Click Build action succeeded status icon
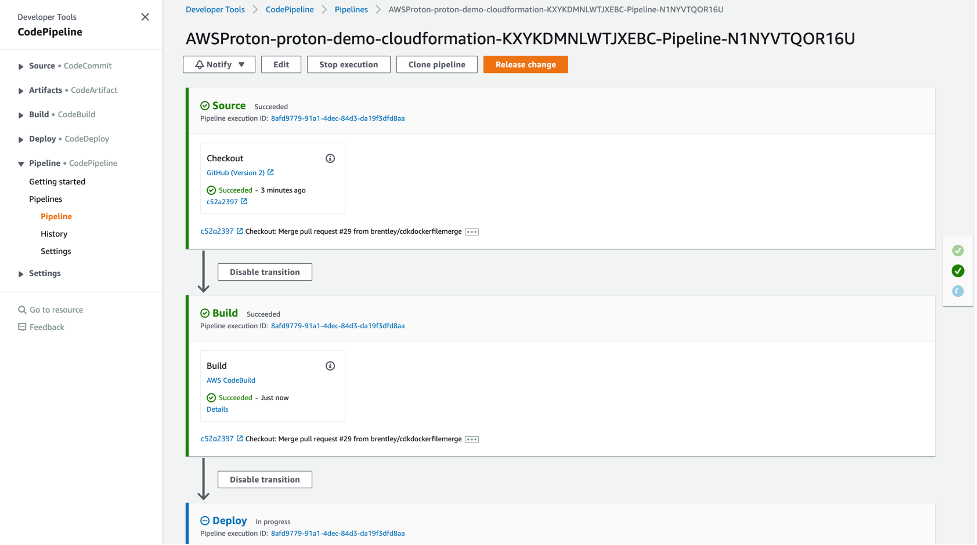Screen dimensions: 977x545 point(211,398)
